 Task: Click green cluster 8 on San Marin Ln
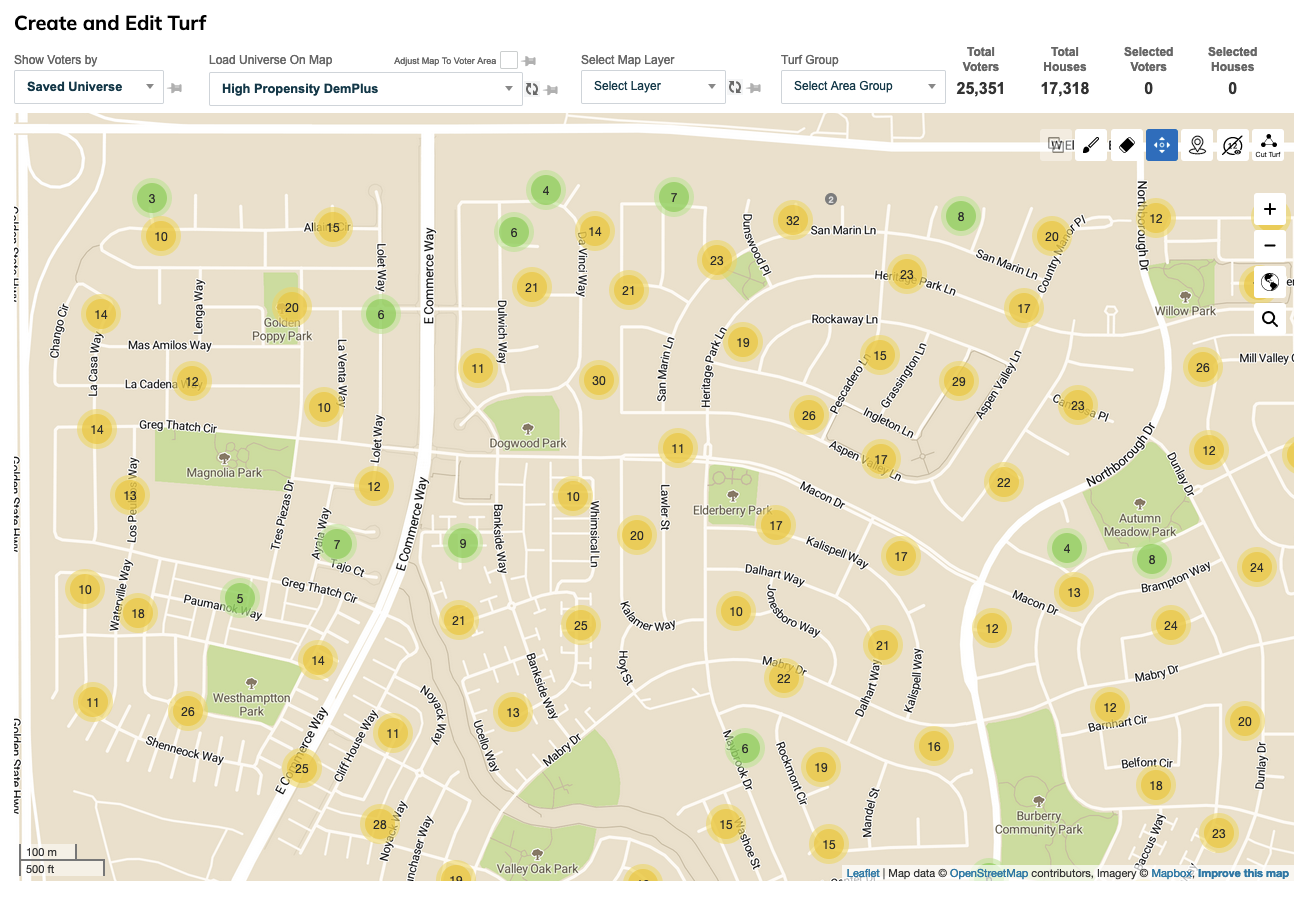961,216
